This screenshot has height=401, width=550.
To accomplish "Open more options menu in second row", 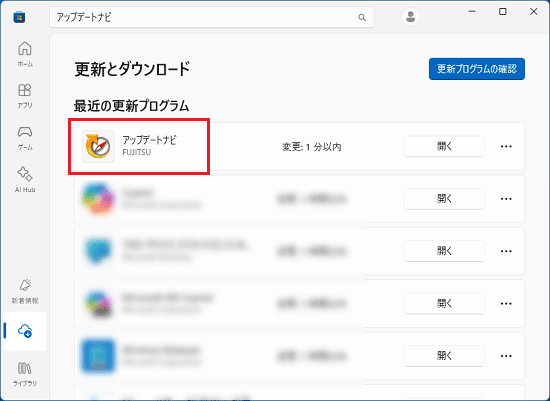I will [506, 199].
